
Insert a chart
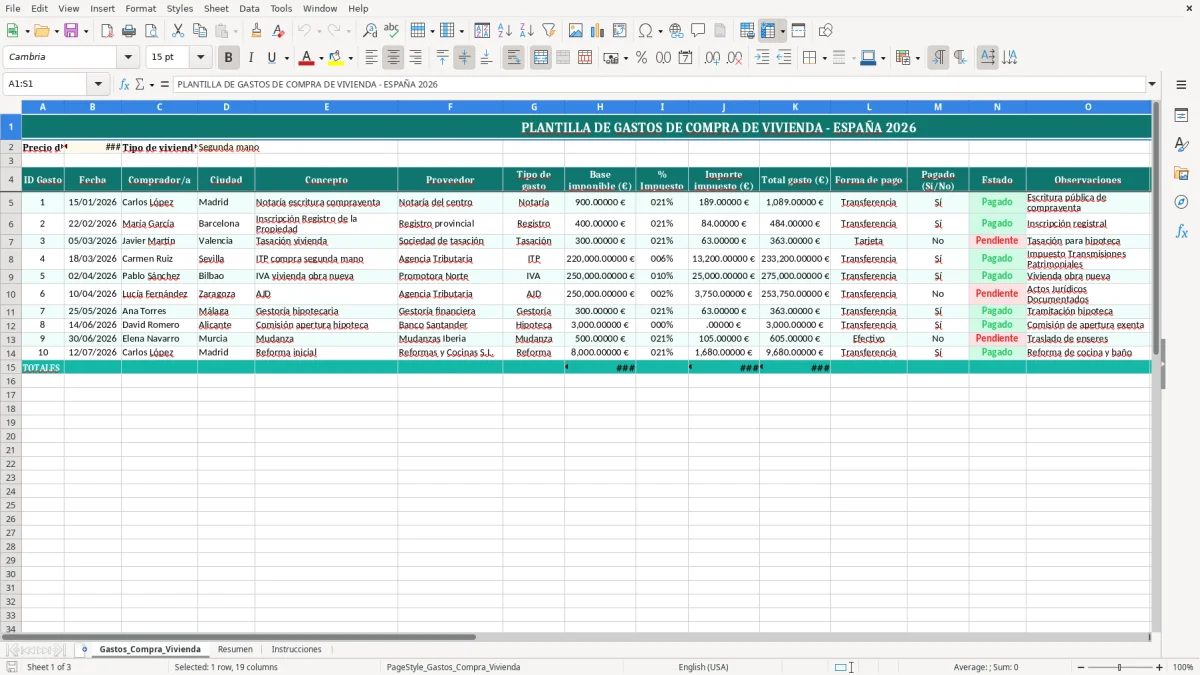[598, 31]
